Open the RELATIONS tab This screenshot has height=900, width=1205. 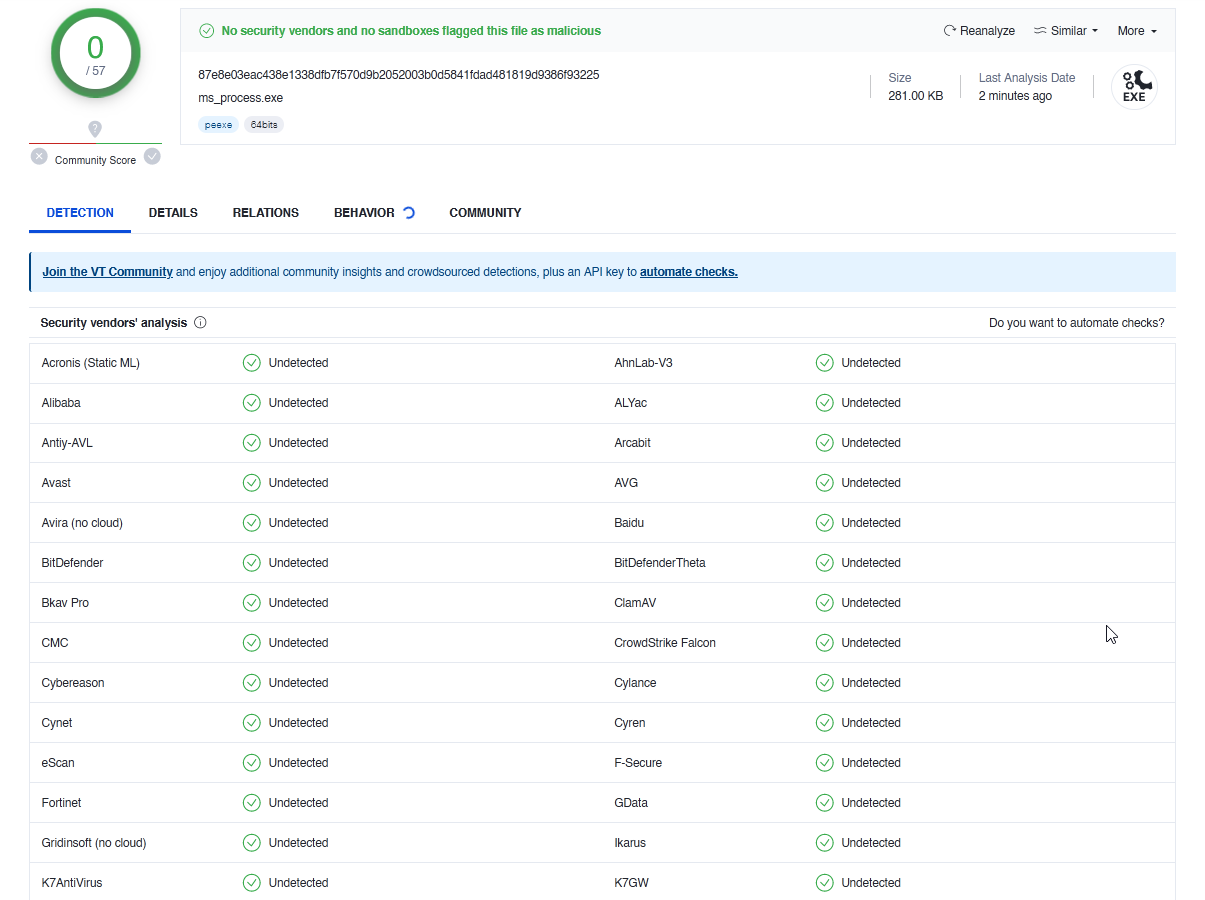pyautogui.click(x=266, y=213)
